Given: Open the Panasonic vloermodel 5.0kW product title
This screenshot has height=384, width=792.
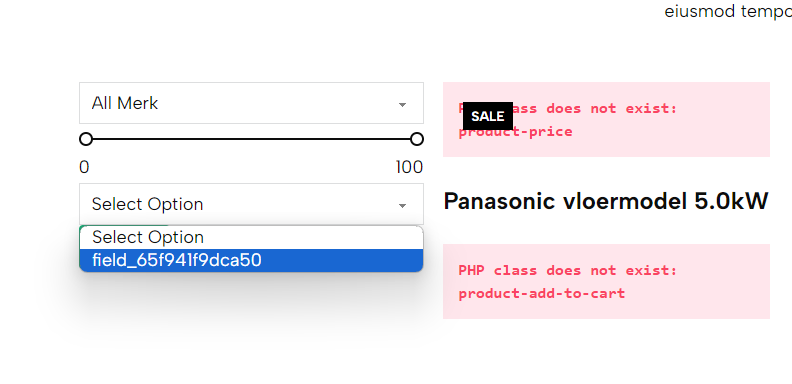Looking at the screenshot, I should point(606,202).
